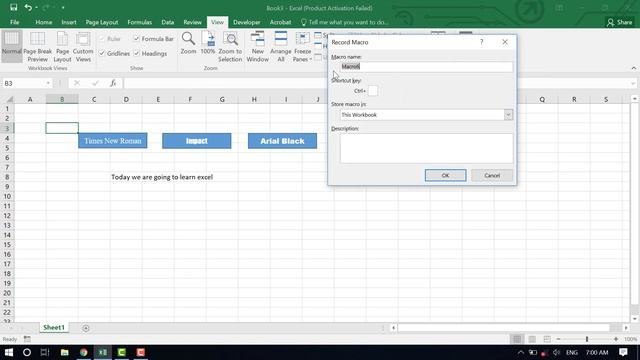640x360 pixels.
Task: Click the Times New Roman button shape
Action: 113,141
